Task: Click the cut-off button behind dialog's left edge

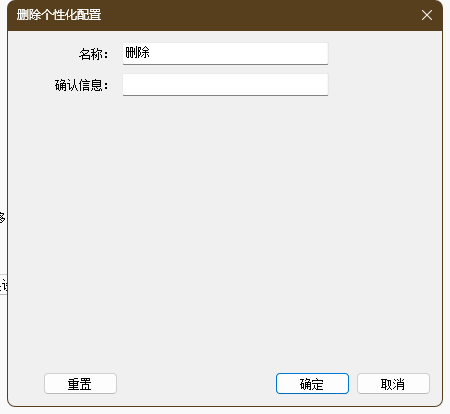Action: click(x=3, y=285)
